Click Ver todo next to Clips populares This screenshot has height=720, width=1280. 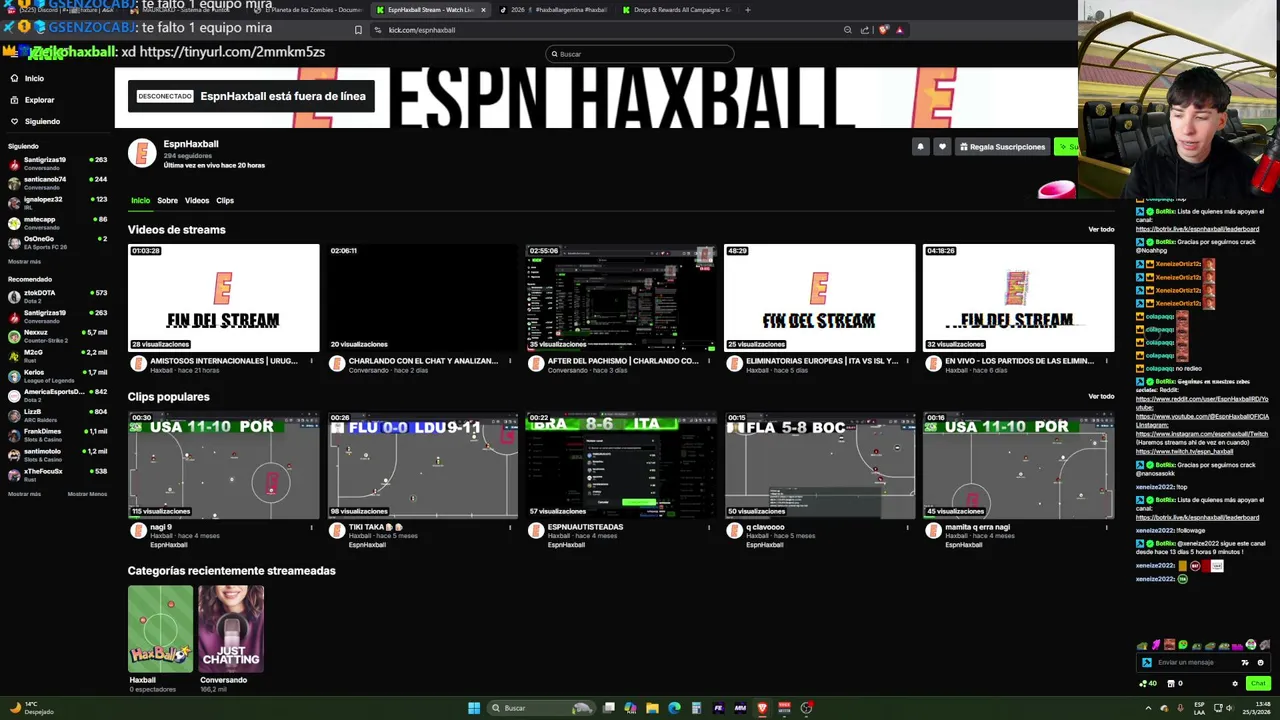(x=1101, y=396)
